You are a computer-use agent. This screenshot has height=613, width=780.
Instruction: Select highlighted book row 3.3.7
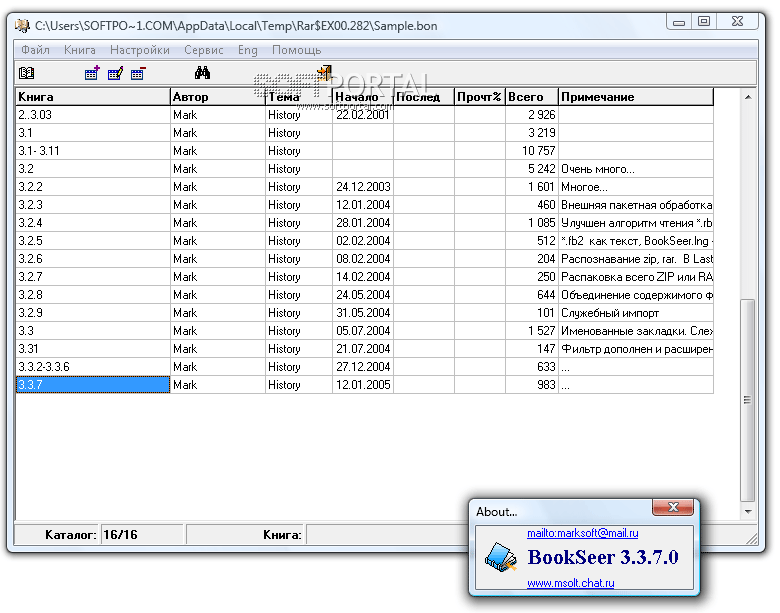click(x=365, y=385)
